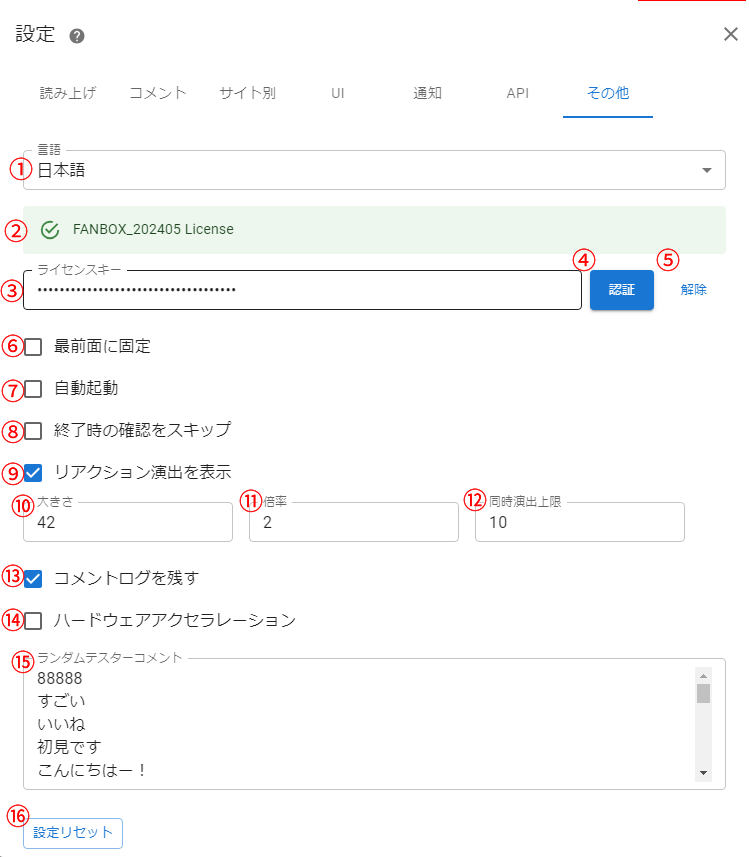749x857 pixels.
Task: Click the 解除 link
Action: click(x=693, y=290)
